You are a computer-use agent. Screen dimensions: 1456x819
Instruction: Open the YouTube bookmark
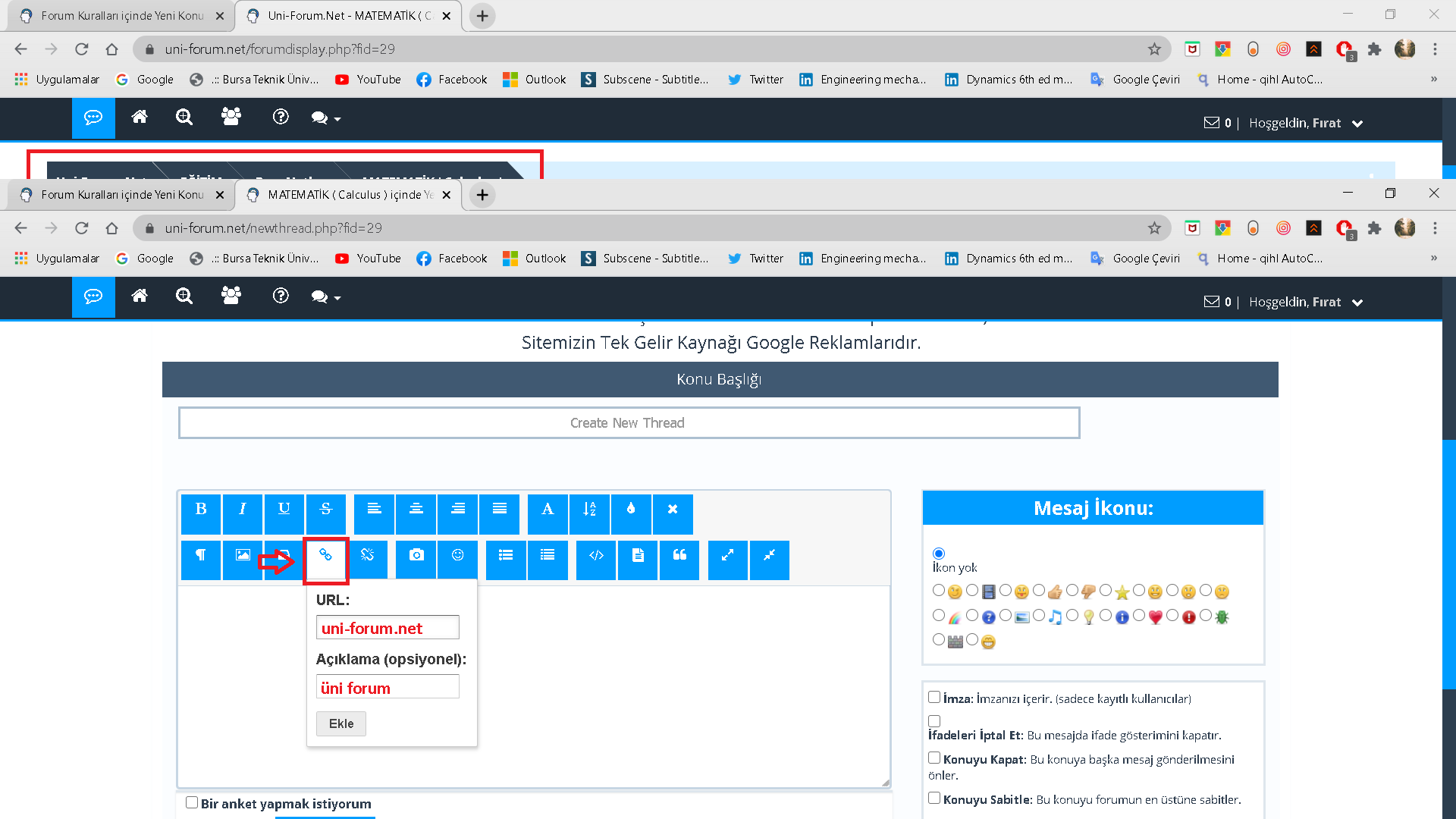pos(368,259)
